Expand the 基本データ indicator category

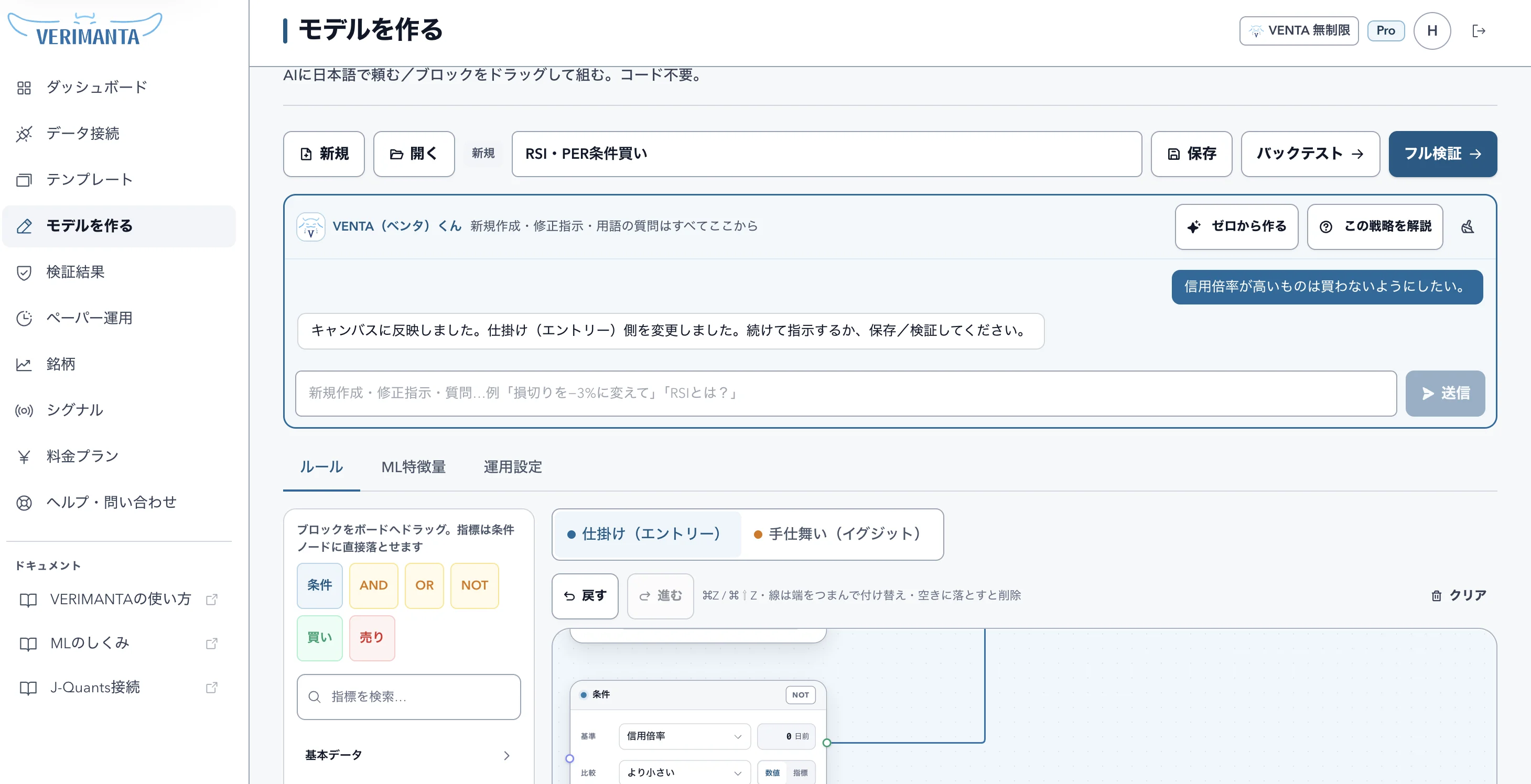click(x=408, y=756)
